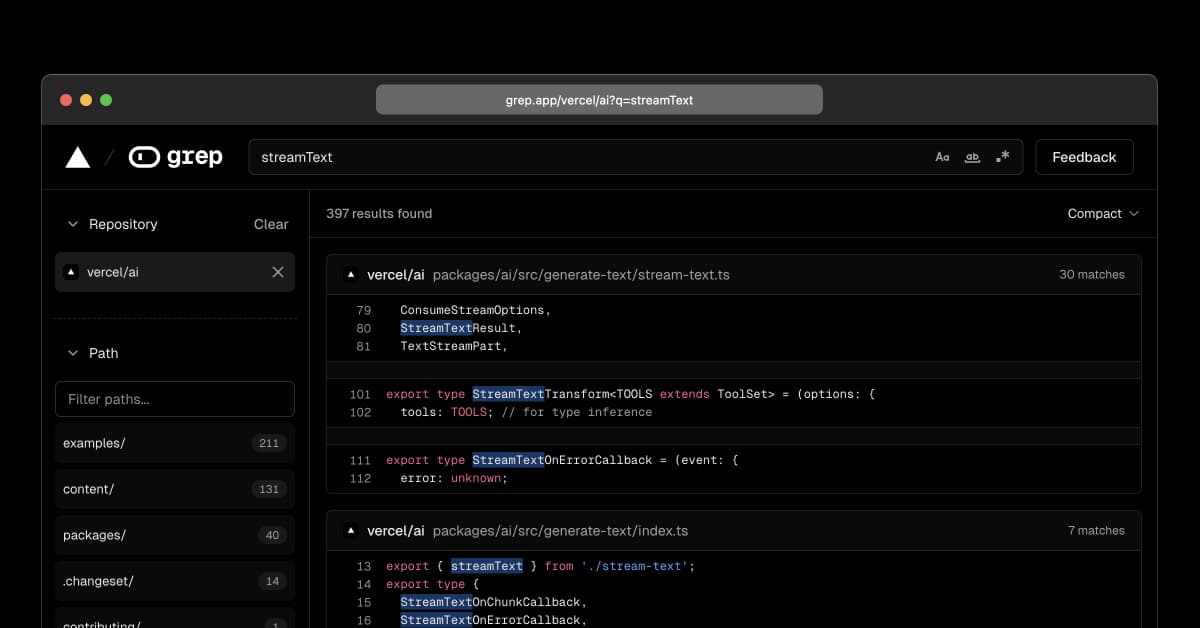Select the packages/ path filter
The height and width of the screenshot is (628, 1200).
click(175, 535)
